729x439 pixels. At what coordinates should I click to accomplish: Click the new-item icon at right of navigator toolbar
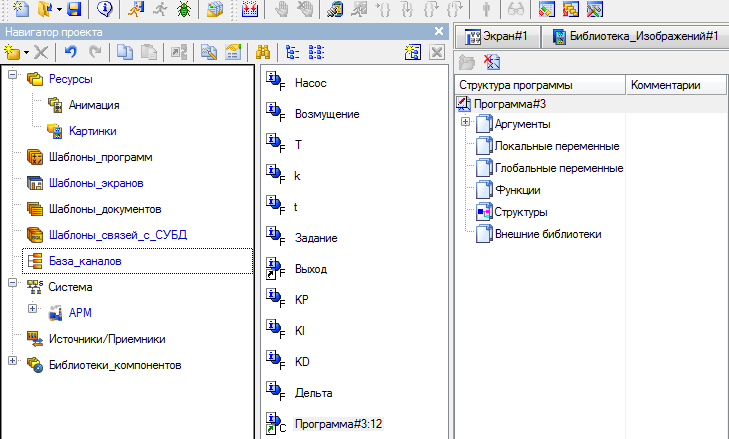tap(412, 52)
